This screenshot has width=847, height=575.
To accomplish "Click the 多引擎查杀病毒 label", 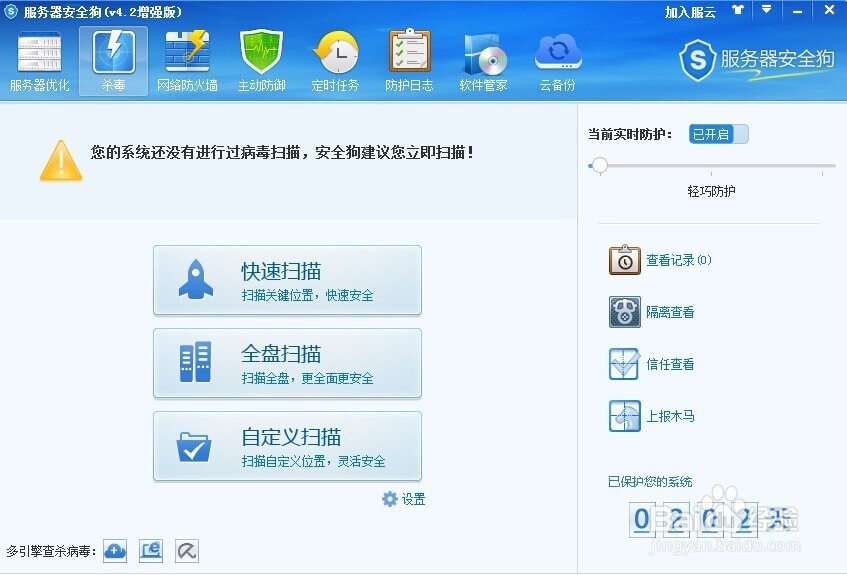I will click(52, 551).
